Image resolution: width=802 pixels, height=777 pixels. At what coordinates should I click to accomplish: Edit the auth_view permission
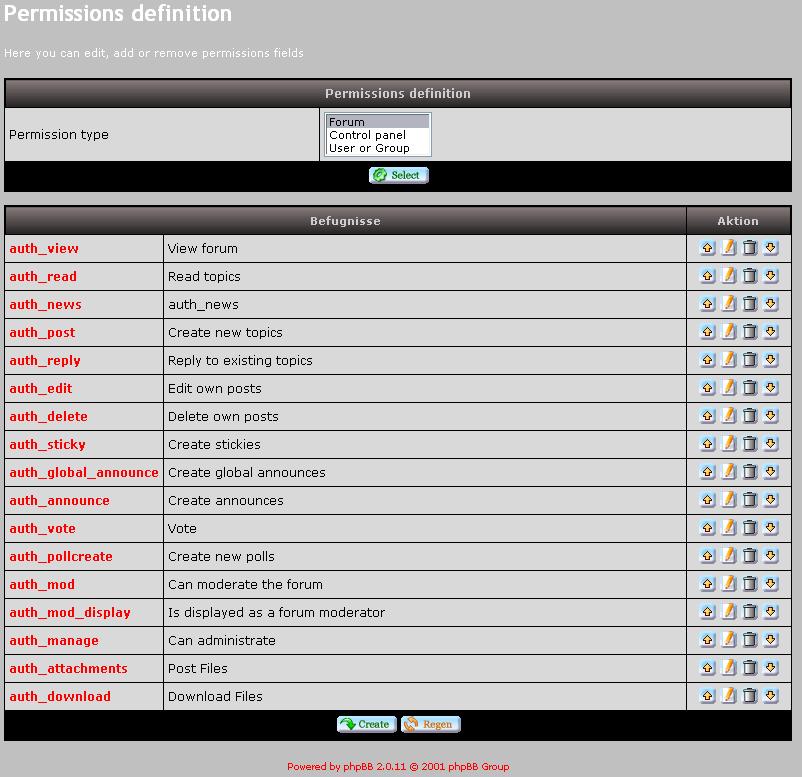point(729,248)
